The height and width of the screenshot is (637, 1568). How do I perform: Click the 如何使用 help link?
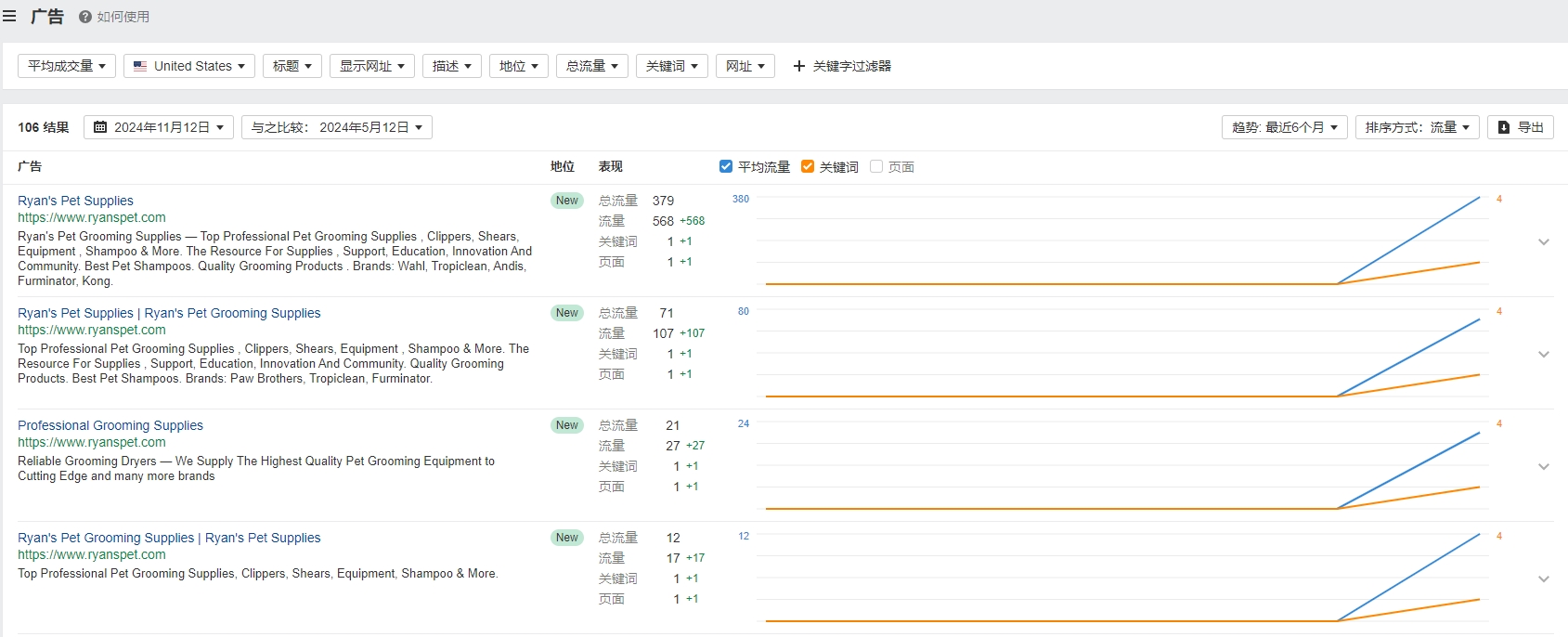[114, 17]
